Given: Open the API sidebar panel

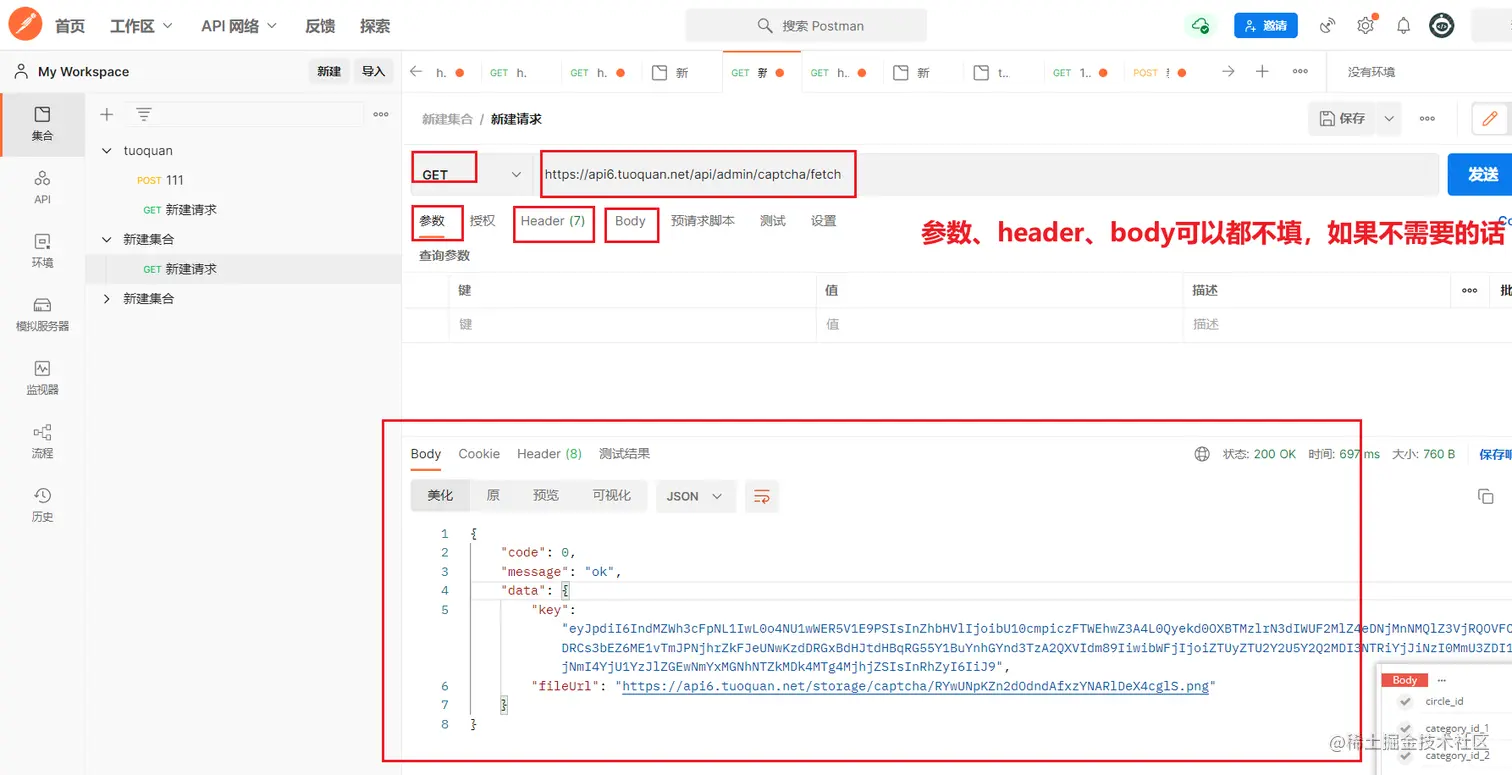Looking at the screenshot, I should click(42, 187).
